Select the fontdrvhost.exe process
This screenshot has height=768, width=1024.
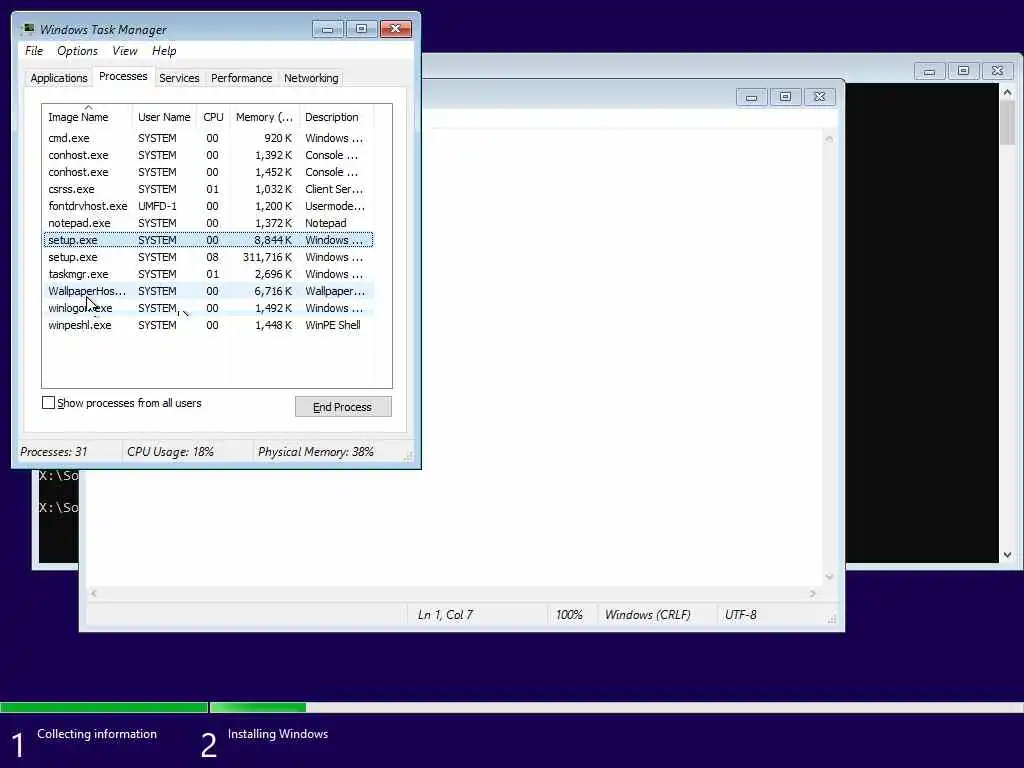pyautogui.click(x=208, y=206)
